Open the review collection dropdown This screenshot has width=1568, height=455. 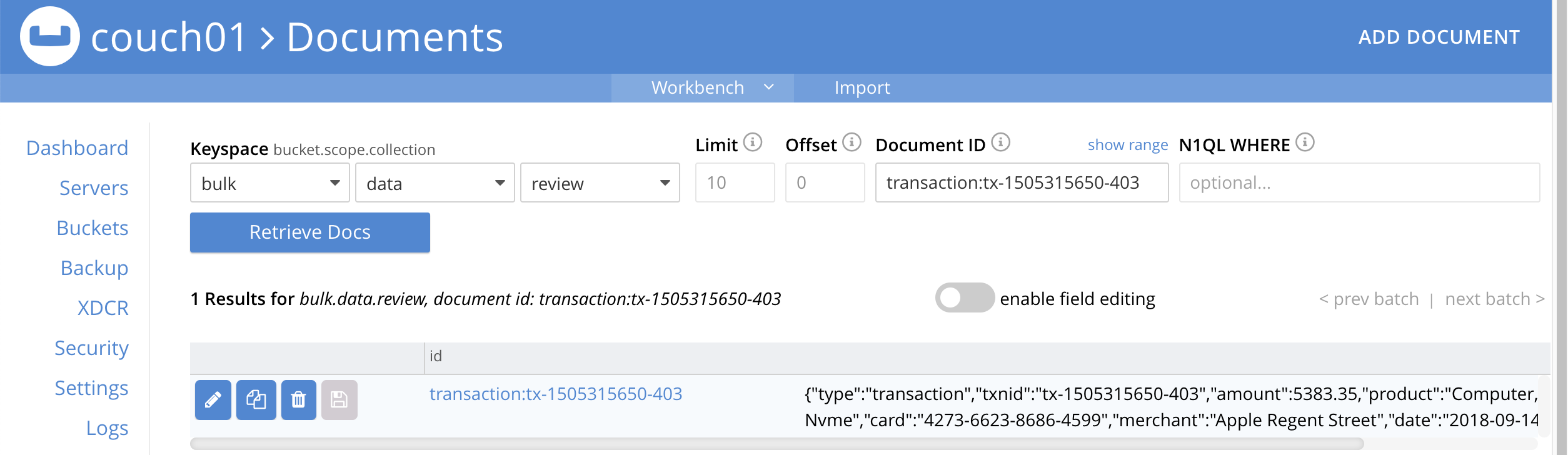click(600, 182)
